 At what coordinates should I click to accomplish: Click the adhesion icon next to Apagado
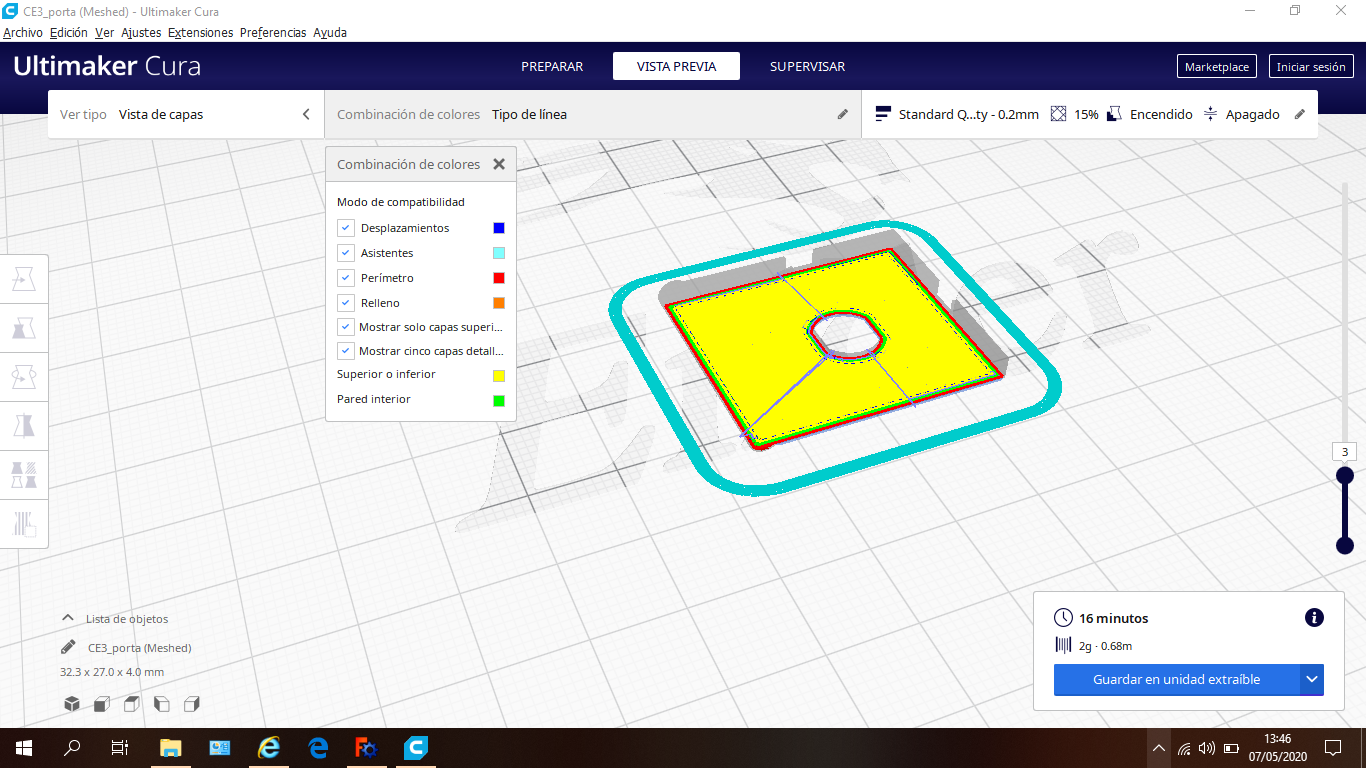[x=1211, y=114]
